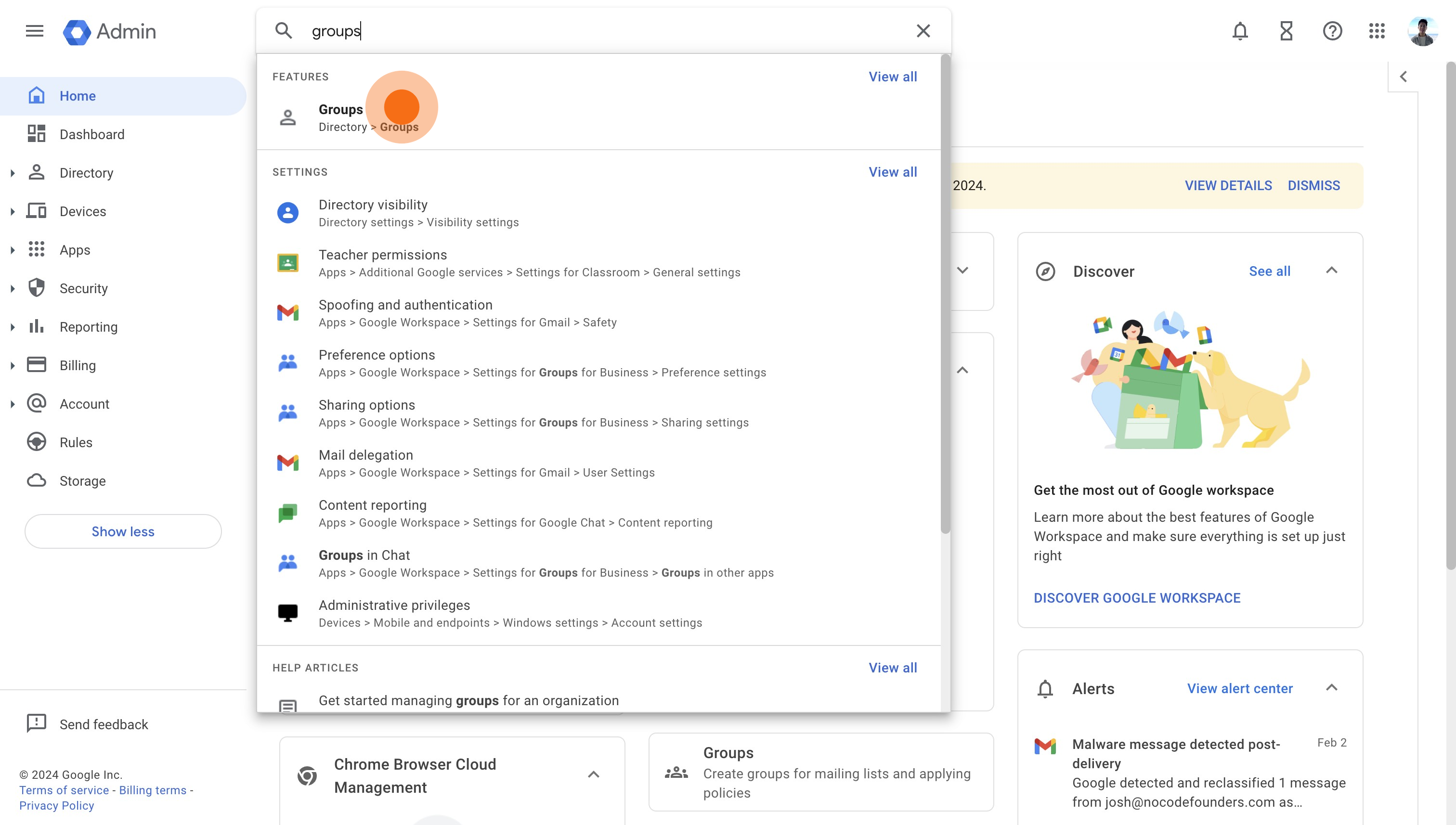Open Groups in Chat setting result
Image resolution: width=1456 pixels, height=825 pixels.
(598, 563)
